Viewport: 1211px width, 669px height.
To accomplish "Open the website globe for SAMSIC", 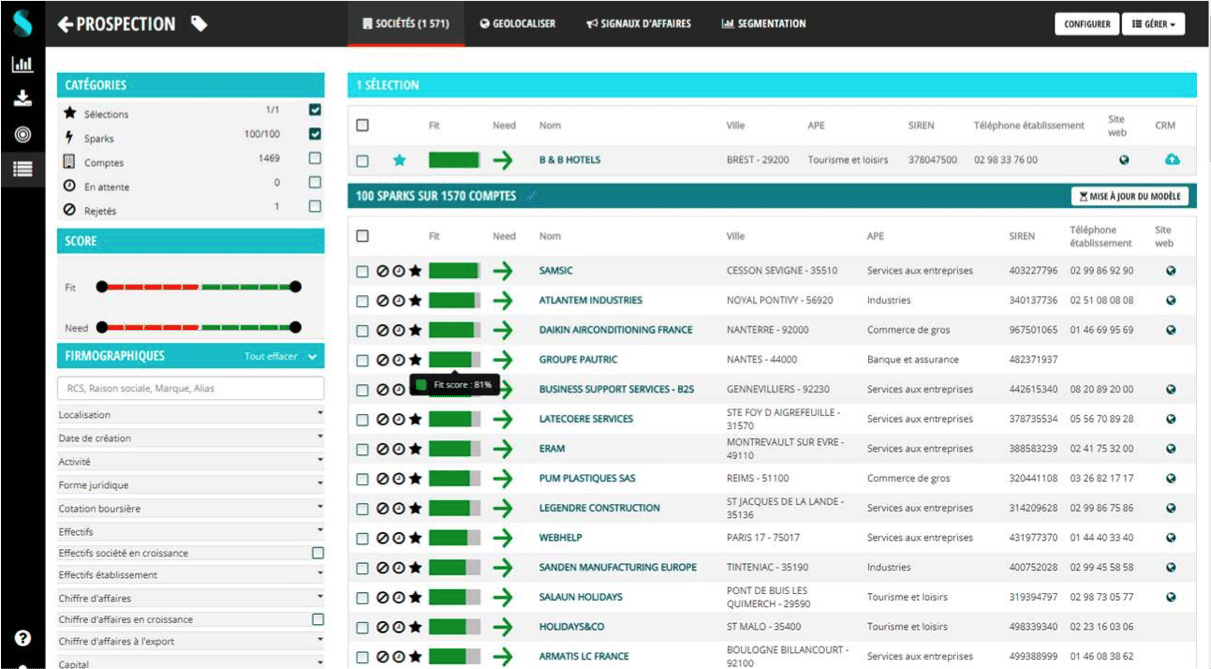I will click(1171, 271).
